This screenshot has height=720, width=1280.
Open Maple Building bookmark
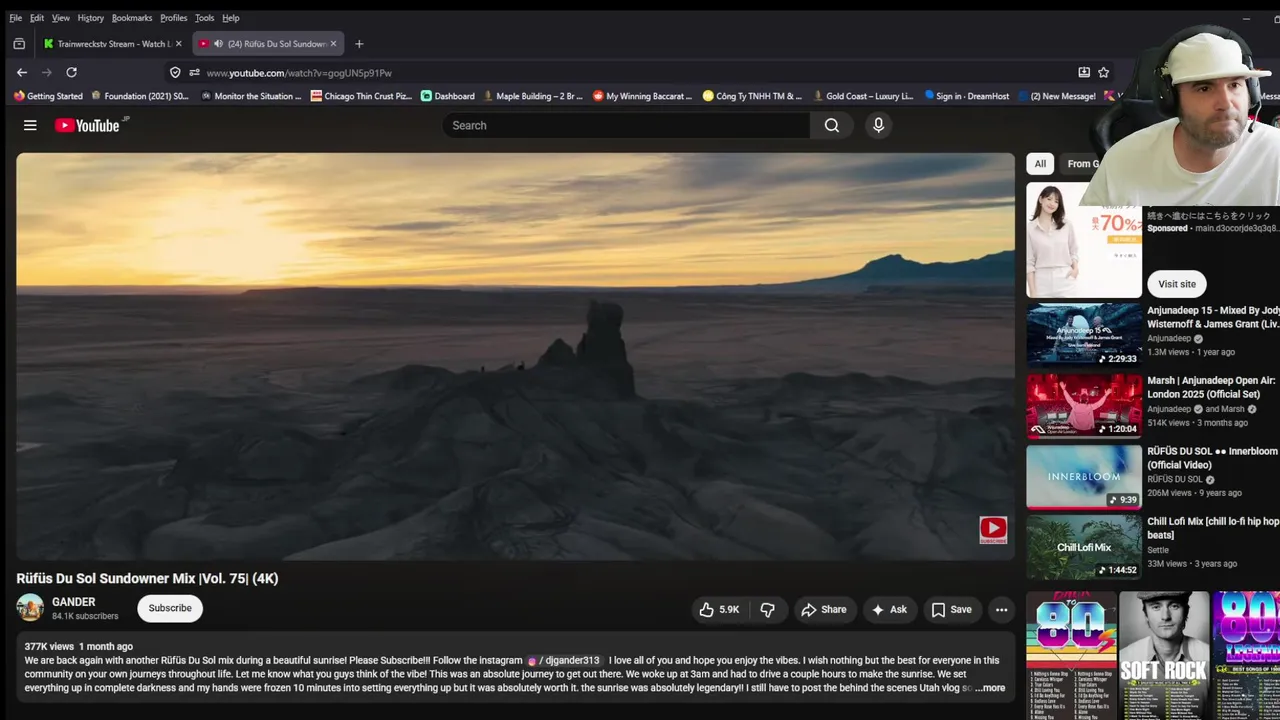click(x=533, y=96)
